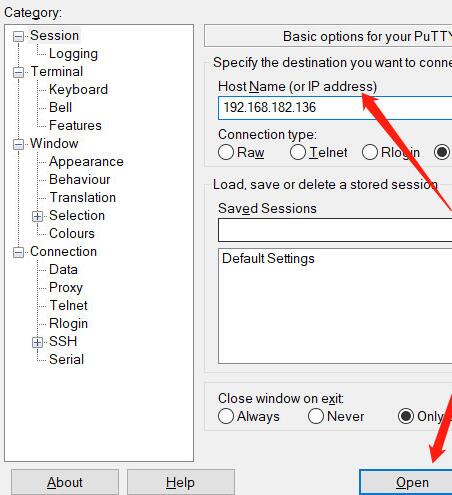
Task: Collapse the Terminal category node
Action: 18,72
